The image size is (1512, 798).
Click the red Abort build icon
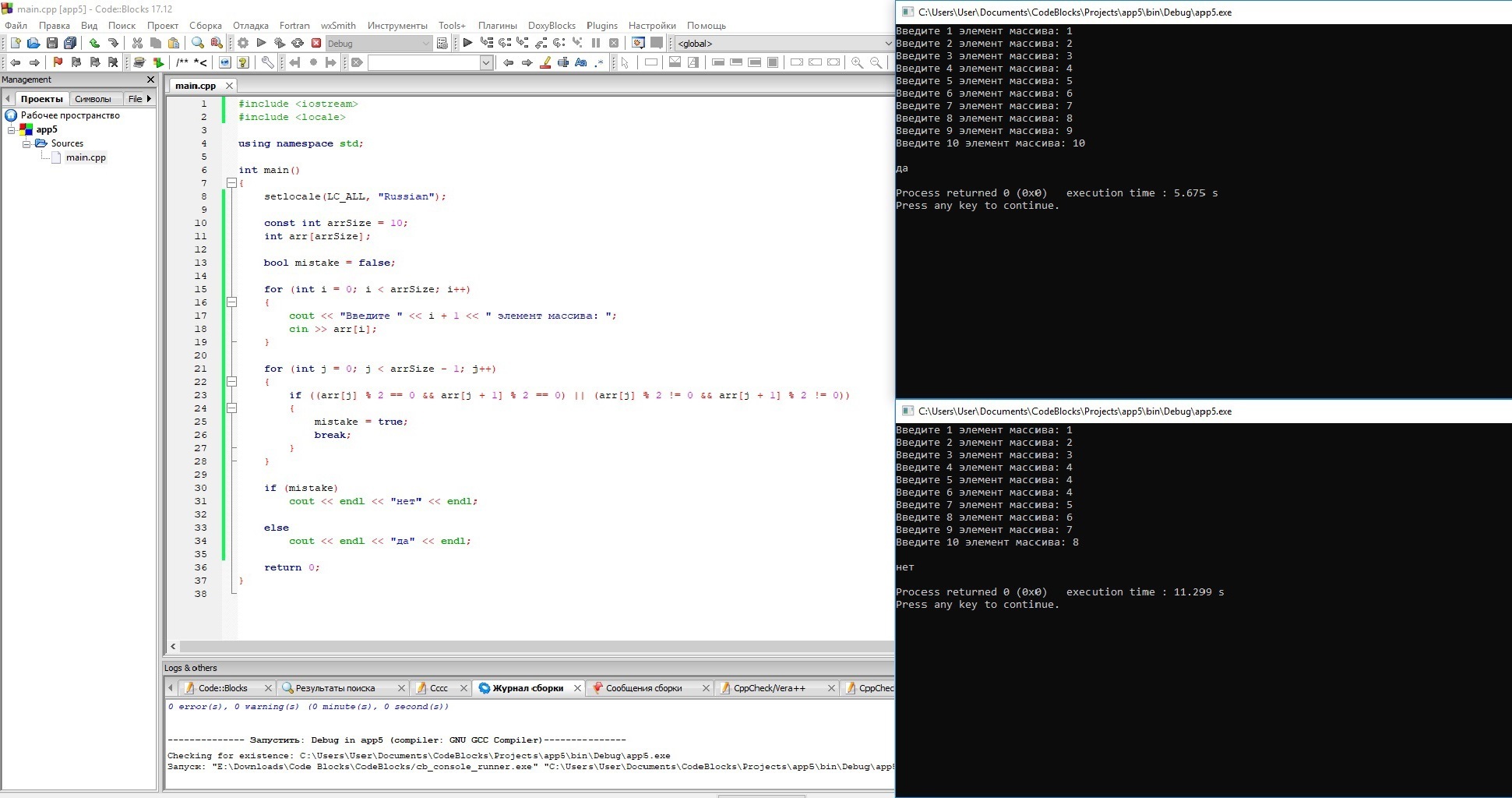coord(316,44)
